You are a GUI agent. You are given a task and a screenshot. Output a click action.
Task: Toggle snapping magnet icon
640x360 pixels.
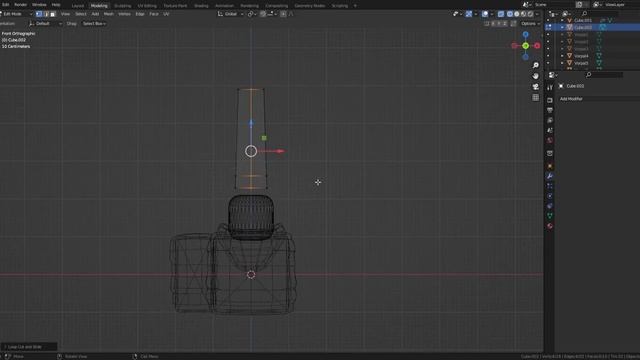click(263, 14)
